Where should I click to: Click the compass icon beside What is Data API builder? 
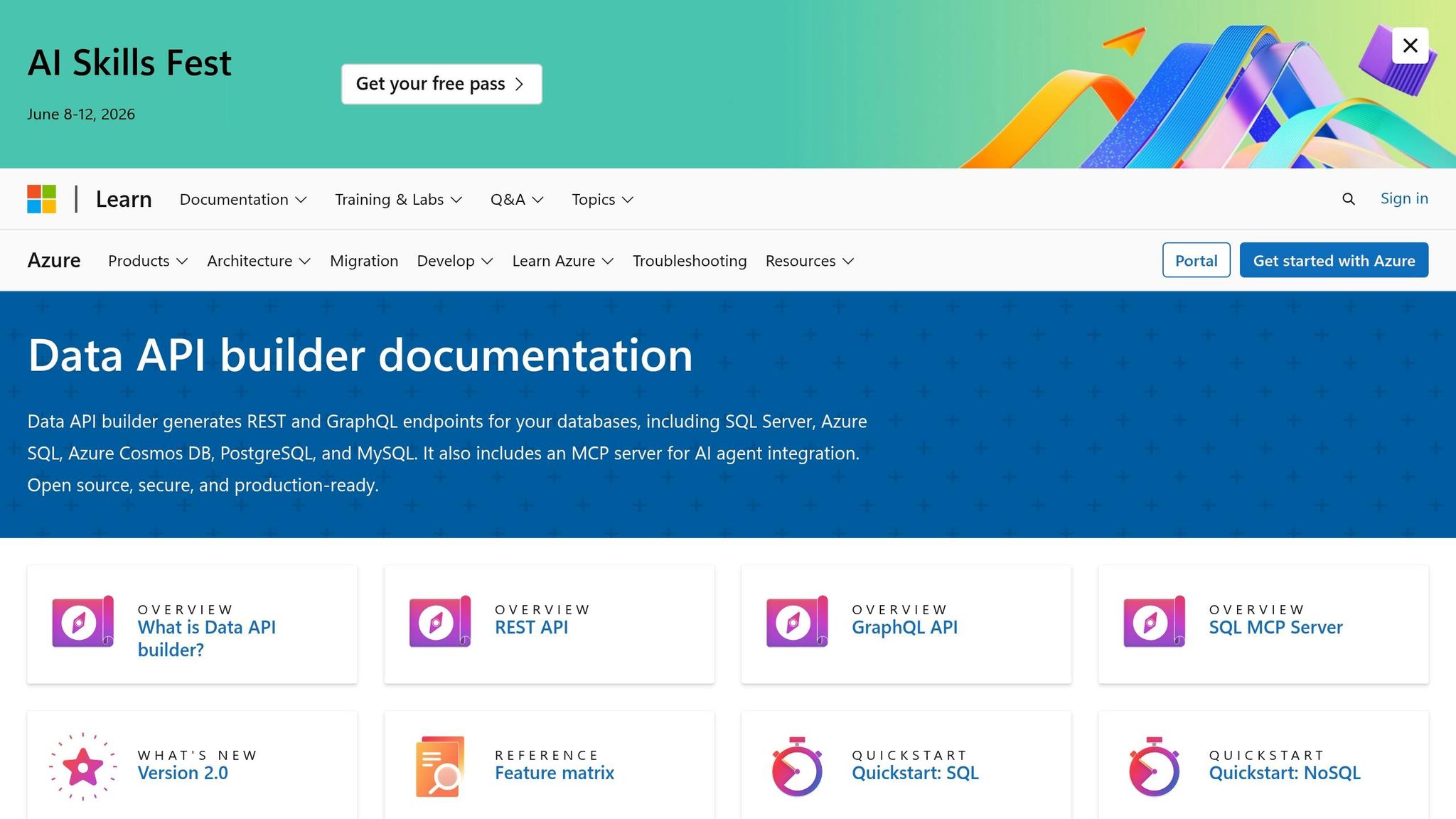pyautogui.click(x=83, y=622)
